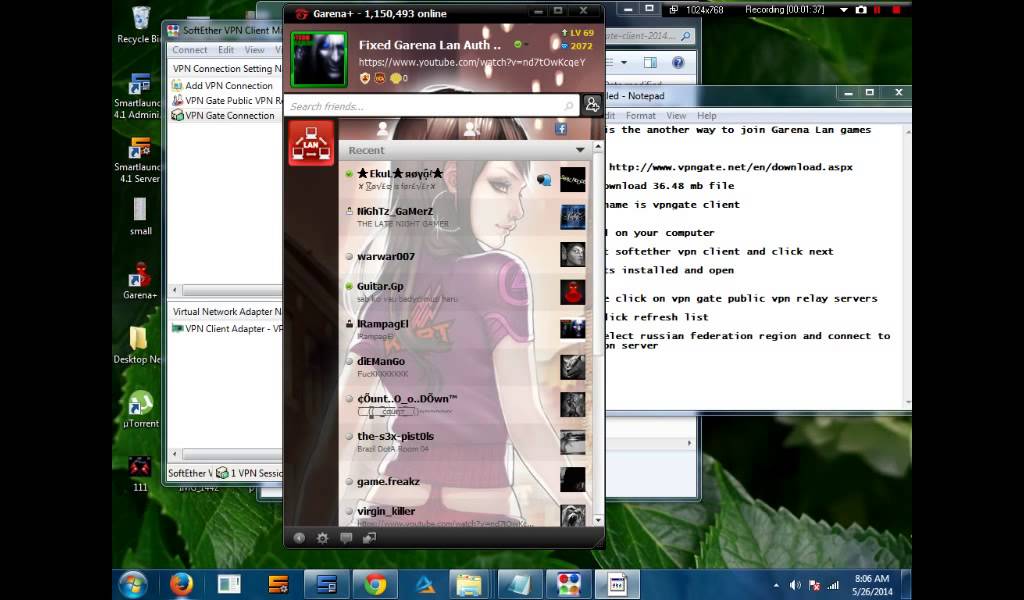1024x600 pixels.
Task: Click the add friend icon beside search
Action: point(592,104)
